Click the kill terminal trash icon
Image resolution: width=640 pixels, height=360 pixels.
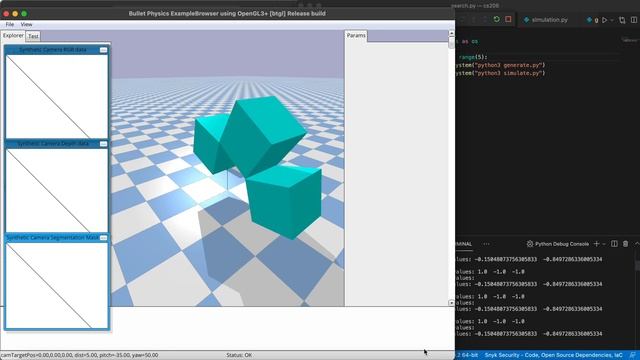click(625, 244)
